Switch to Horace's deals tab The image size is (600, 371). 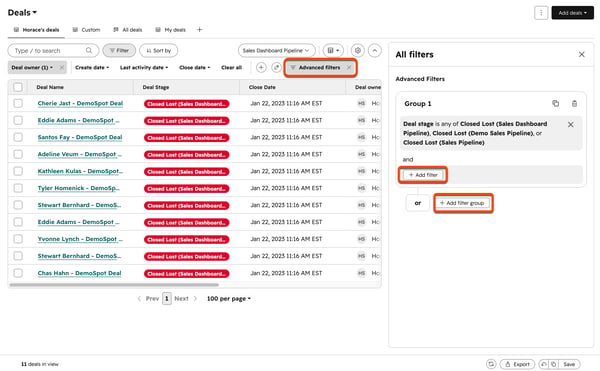coord(36,29)
